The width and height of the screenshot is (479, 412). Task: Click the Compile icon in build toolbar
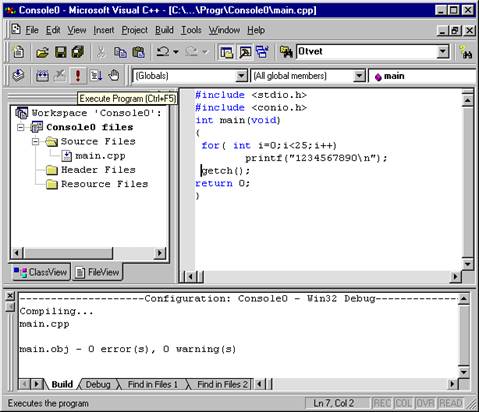pos(18,76)
